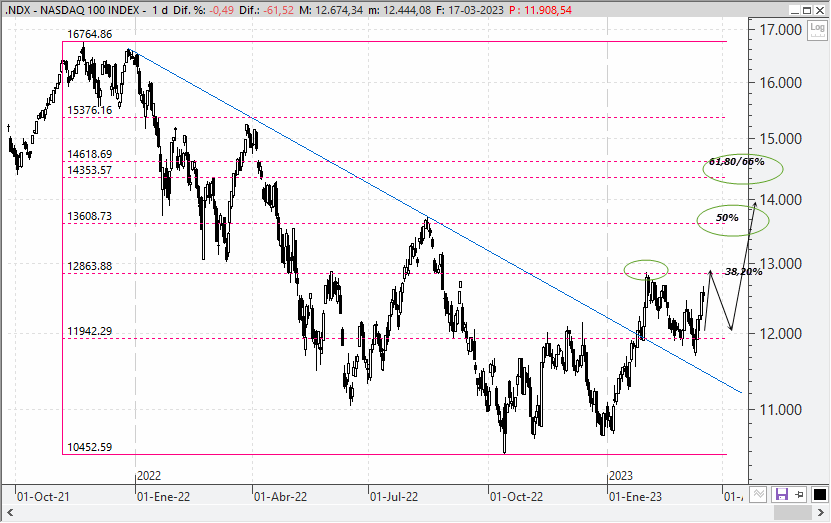Toggle the Log scale button
Screen dimensions: 831x523
click(817, 30)
